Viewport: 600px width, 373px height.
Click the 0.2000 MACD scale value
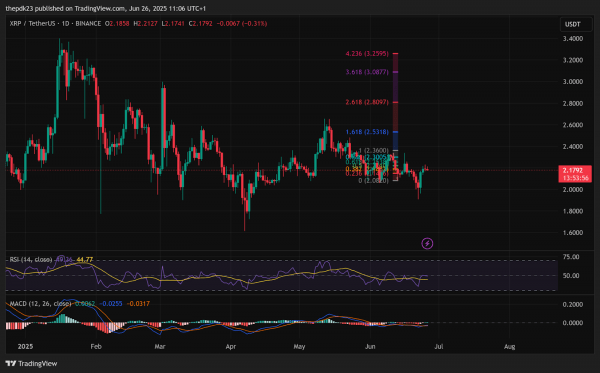click(573, 305)
